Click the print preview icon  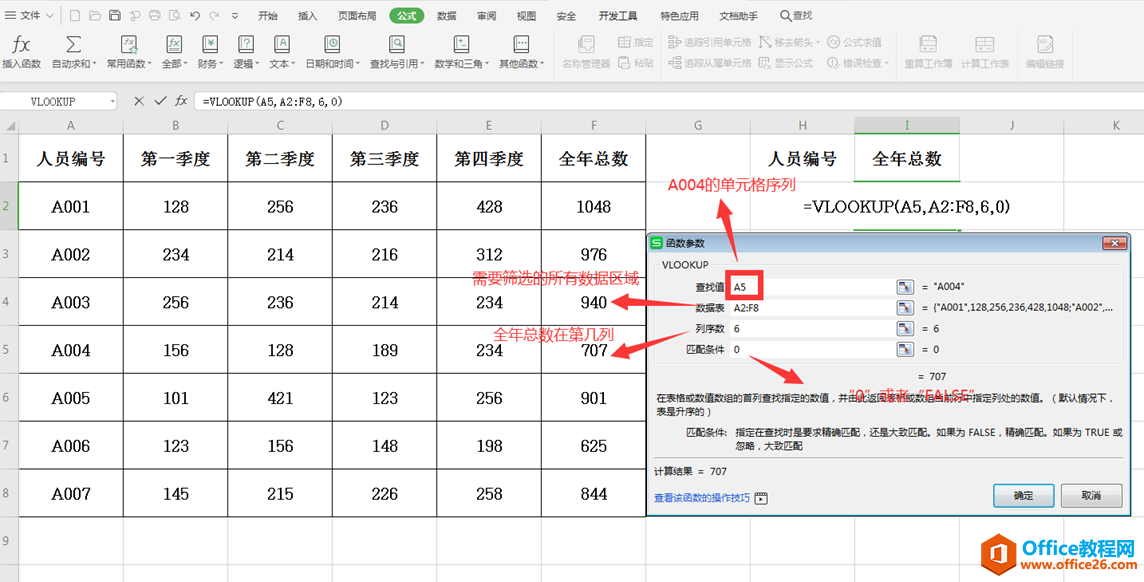174,15
